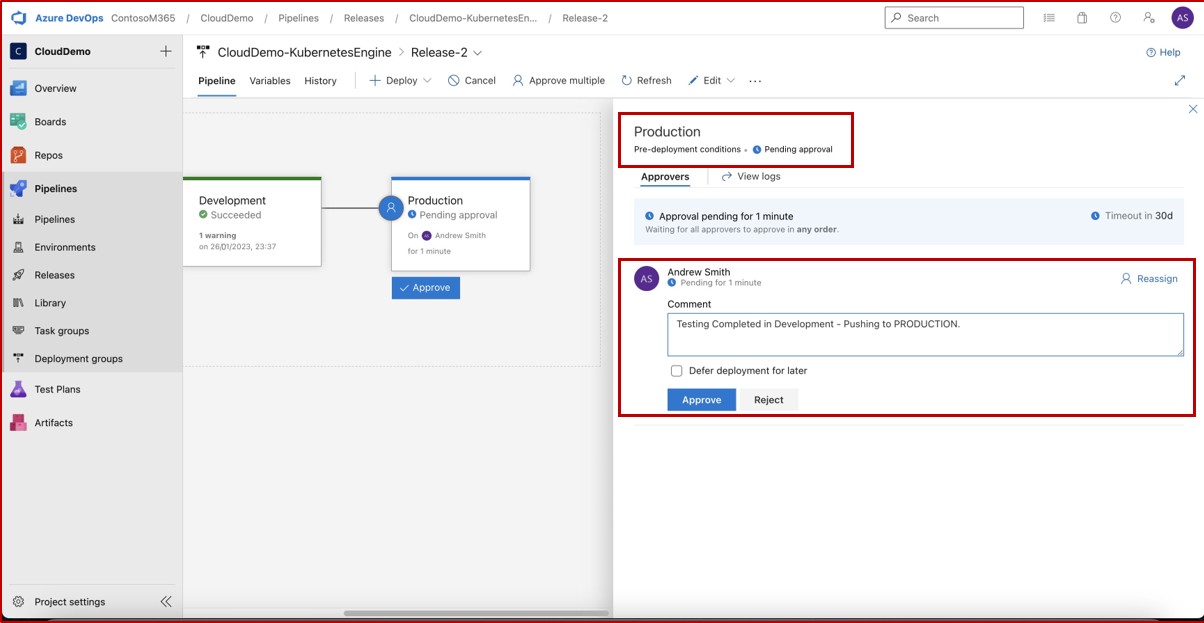Refresh the release pipeline view
The height and width of the screenshot is (623, 1204).
pos(645,80)
